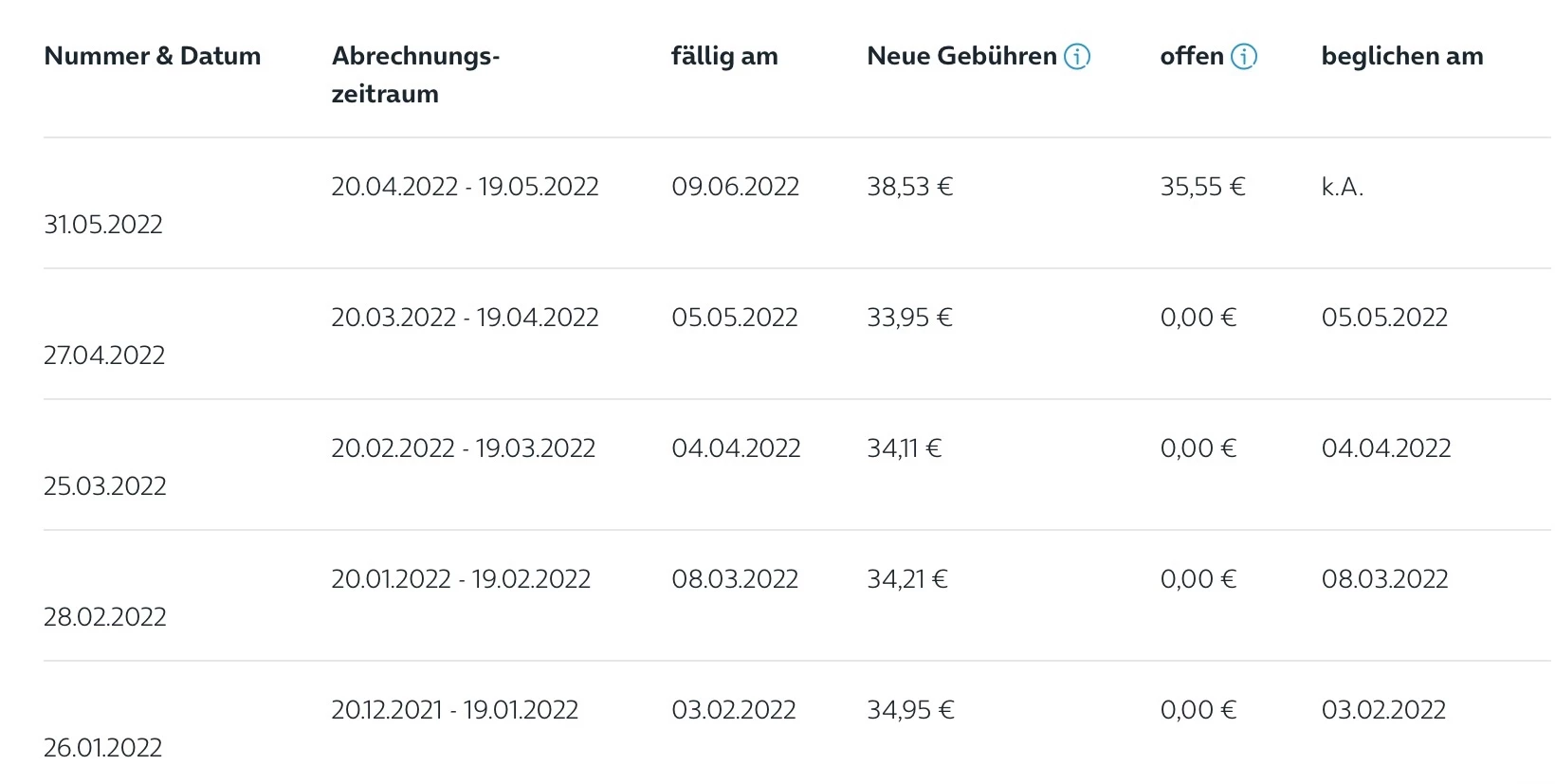Click the fällig am column header
This screenshot has height=784, width=1555.
point(724,56)
